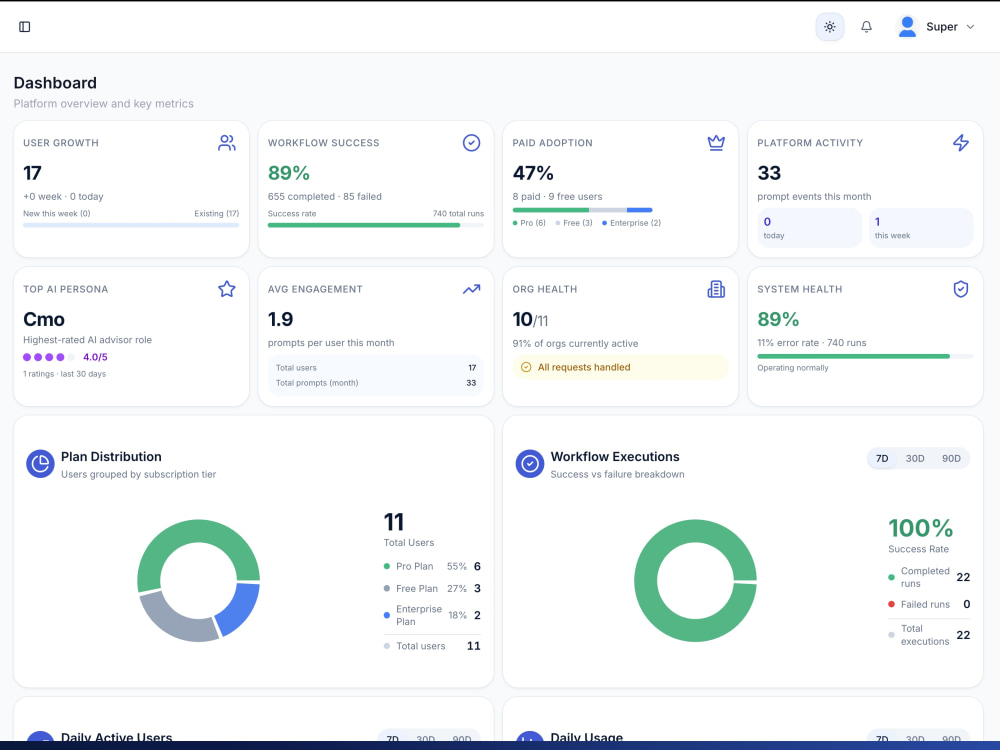Click the Completed runs legend entry
The height and width of the screenshot is (750, 1000).
(x=929, y=577)
